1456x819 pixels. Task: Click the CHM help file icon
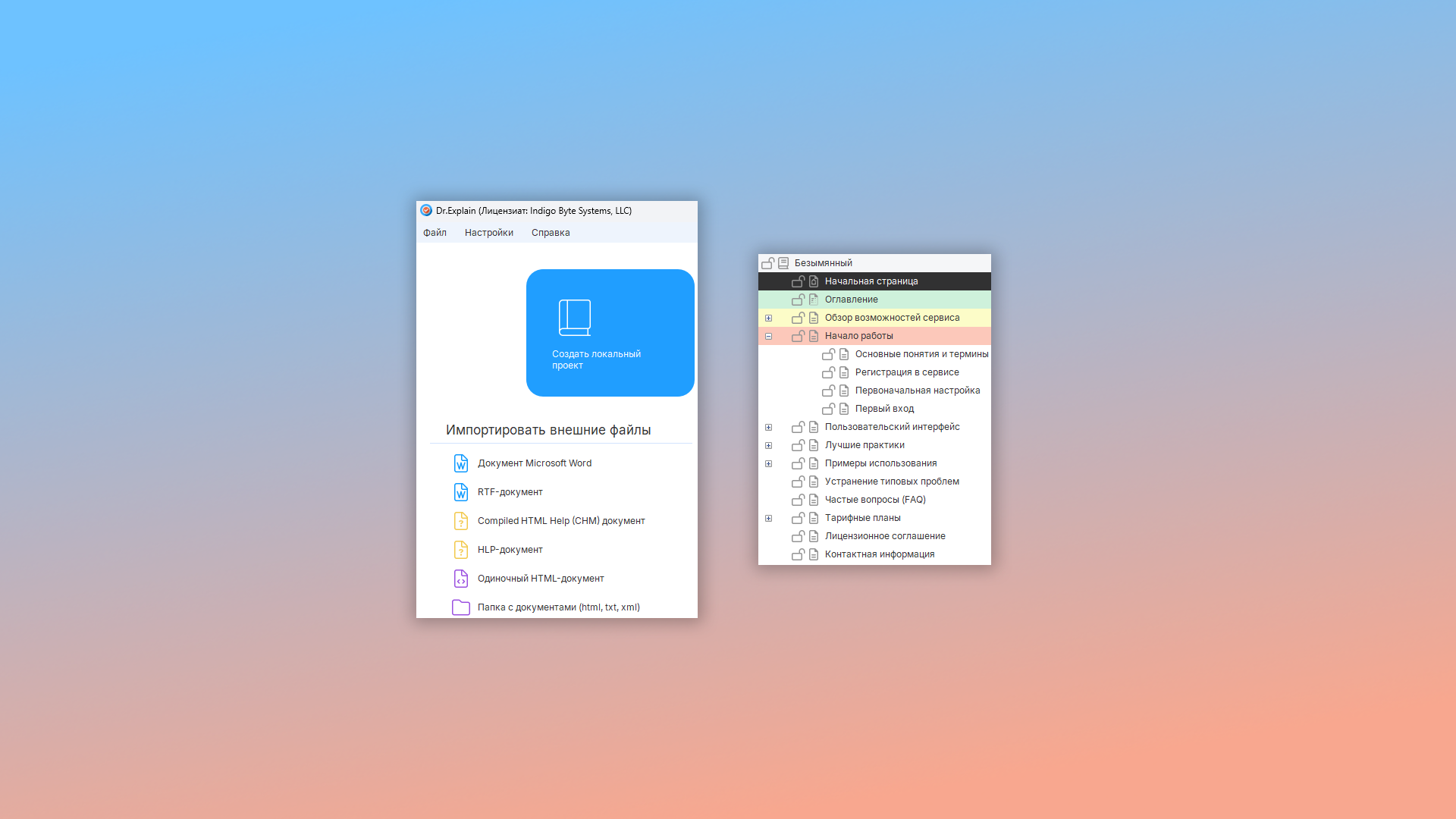click(x=460, y=521)
